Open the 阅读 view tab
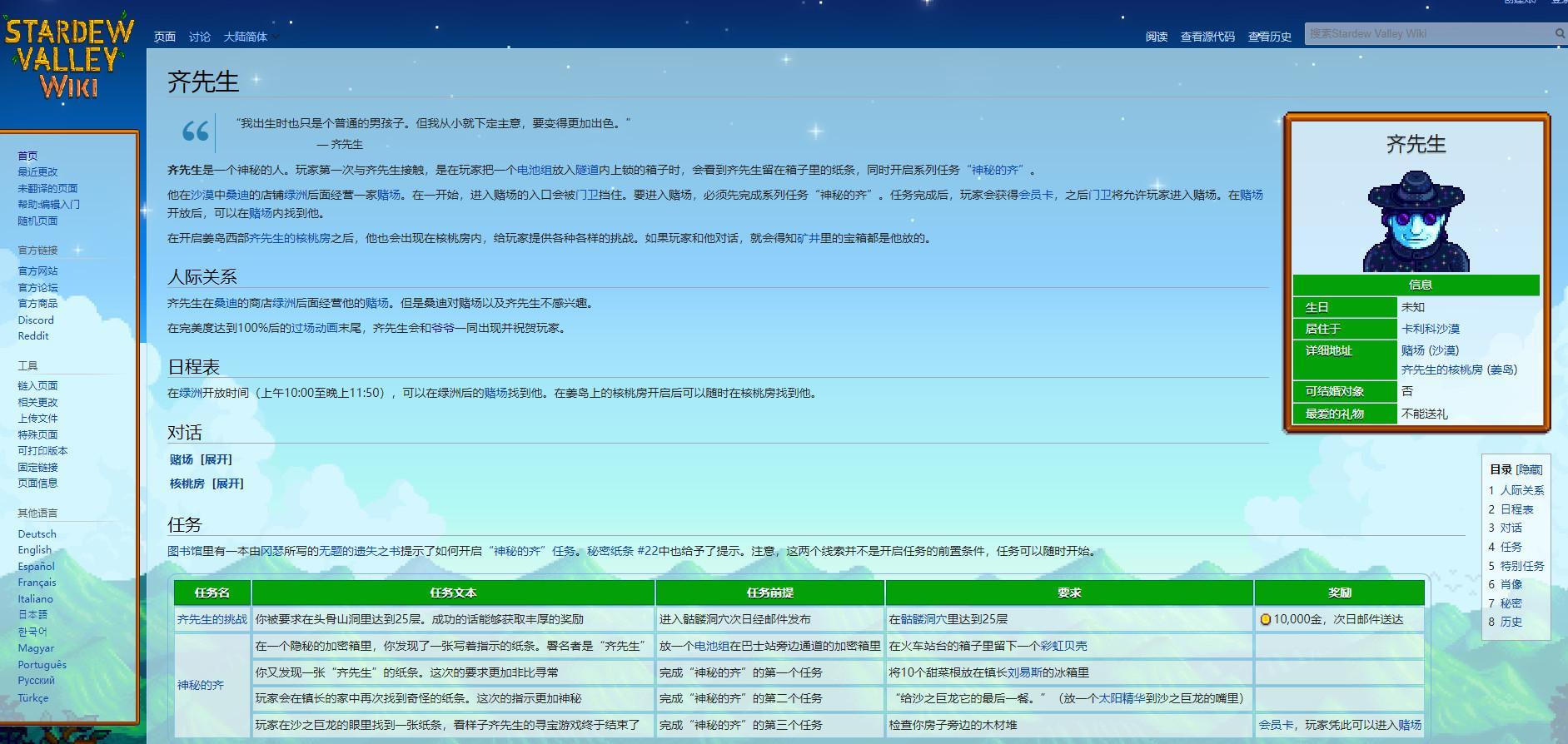This screenshot has height=744, width=1568. 1157,37
